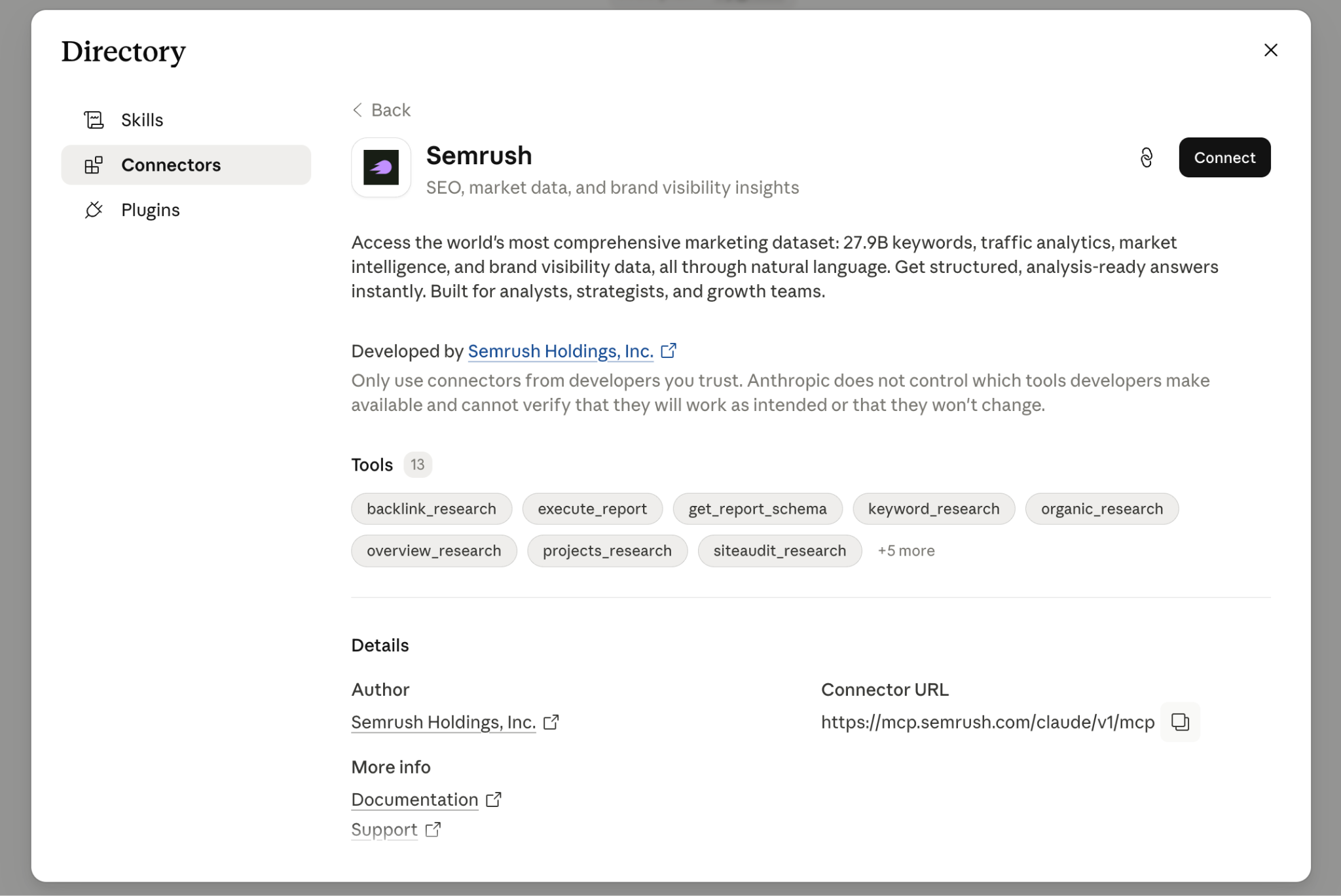
Task: Copy the Connector URL
Action: 1180,722
